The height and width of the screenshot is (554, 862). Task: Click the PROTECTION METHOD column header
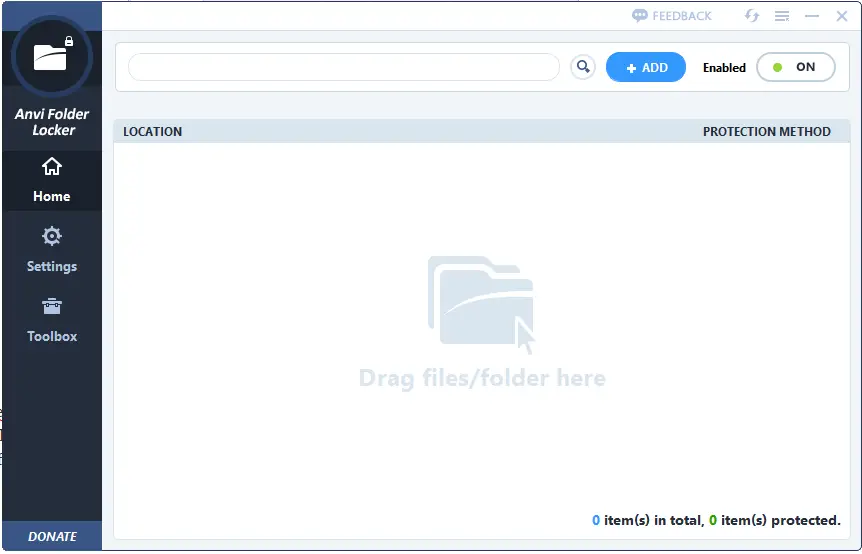[766, 131]
